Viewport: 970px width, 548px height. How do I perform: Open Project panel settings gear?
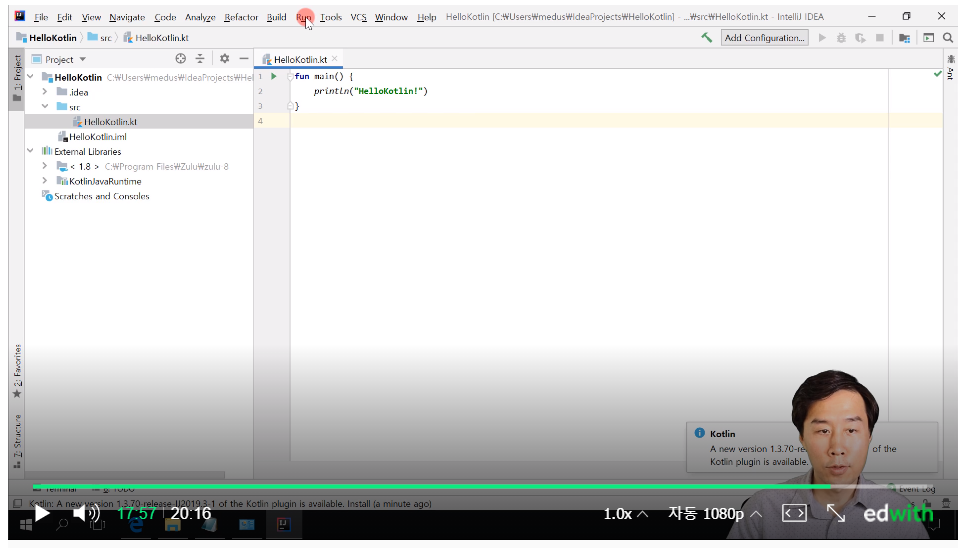coord(225,59)
